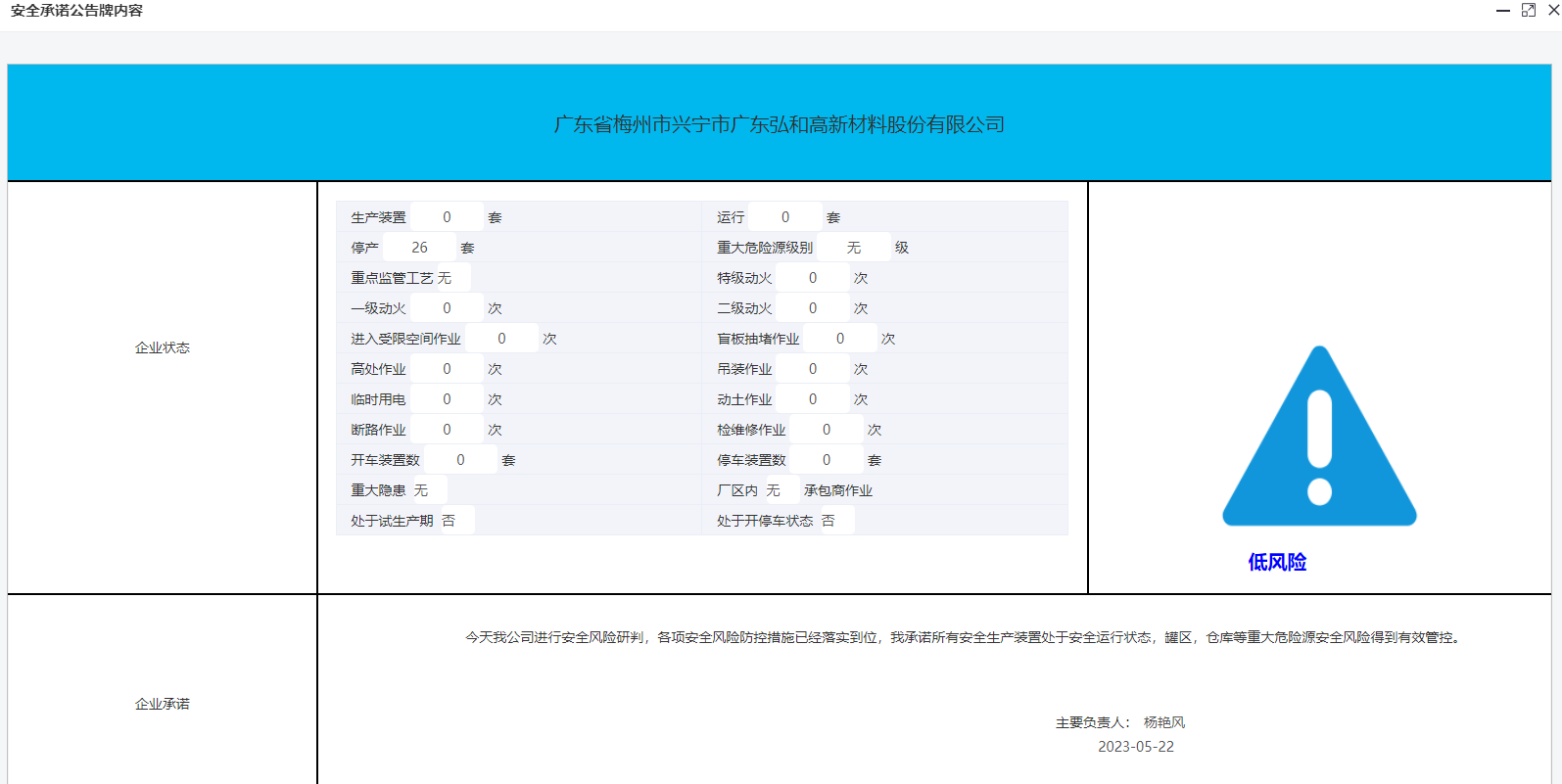The image size is (1562, 784).
Task: Select the 特级动火 count field
Action: coord(813,278)
